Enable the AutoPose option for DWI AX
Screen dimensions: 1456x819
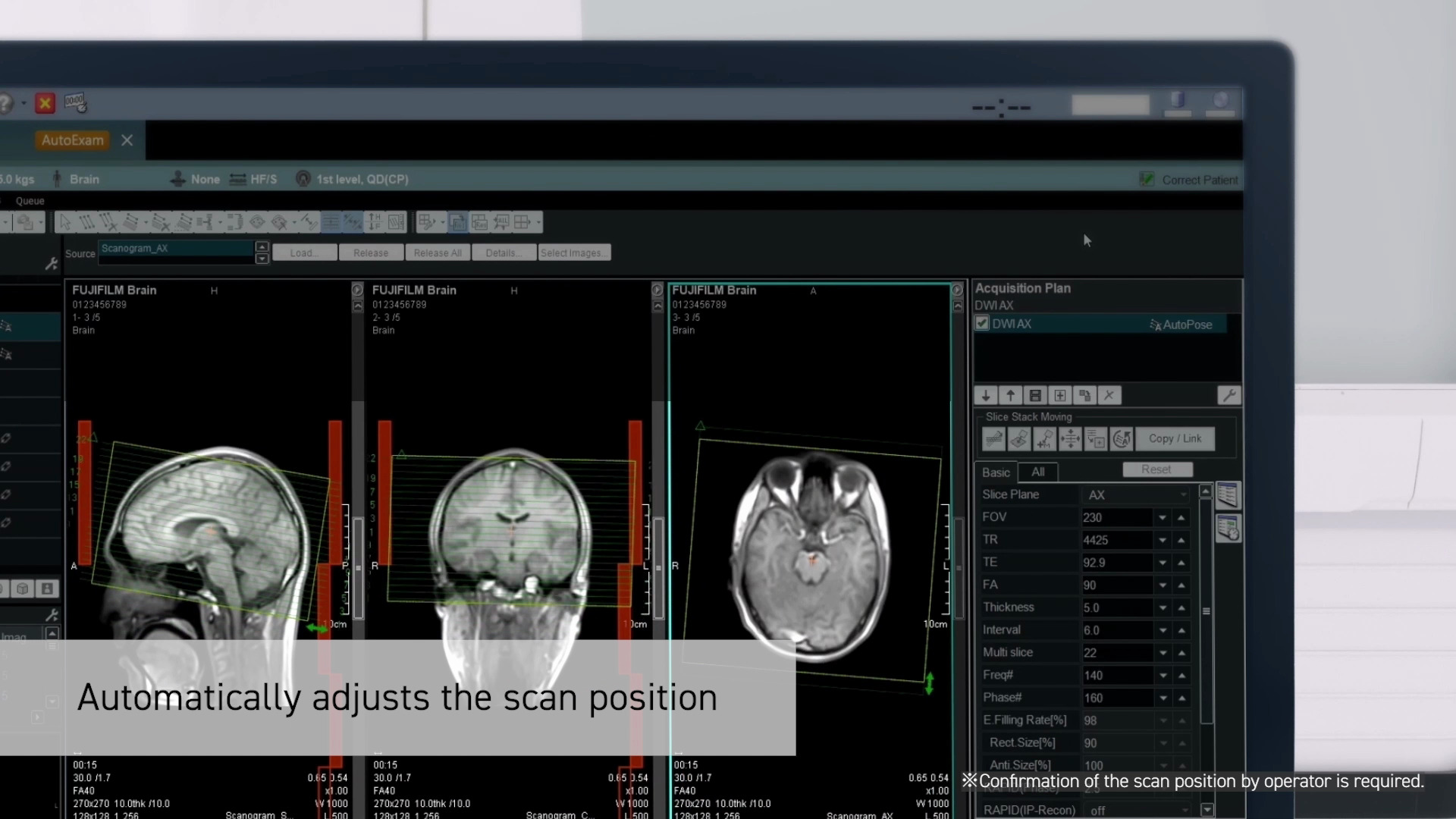click(1181, 325)
